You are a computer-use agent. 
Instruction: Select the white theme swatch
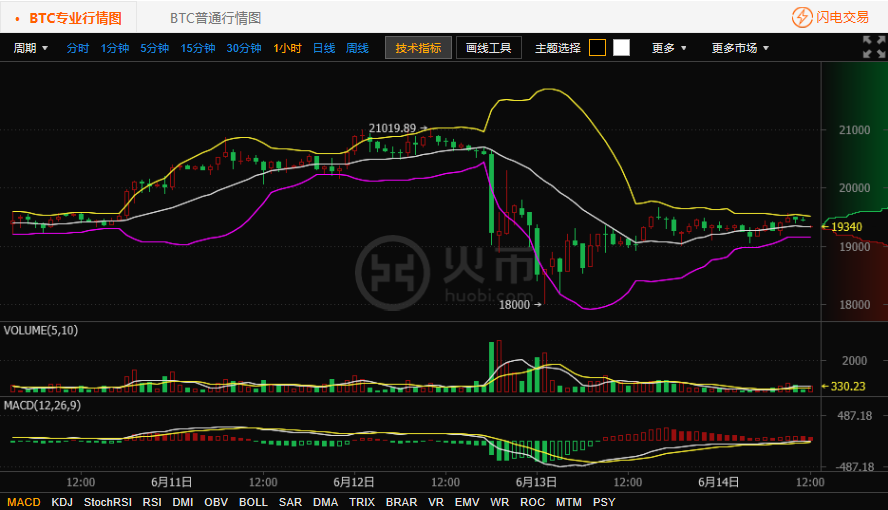(621, 48)
